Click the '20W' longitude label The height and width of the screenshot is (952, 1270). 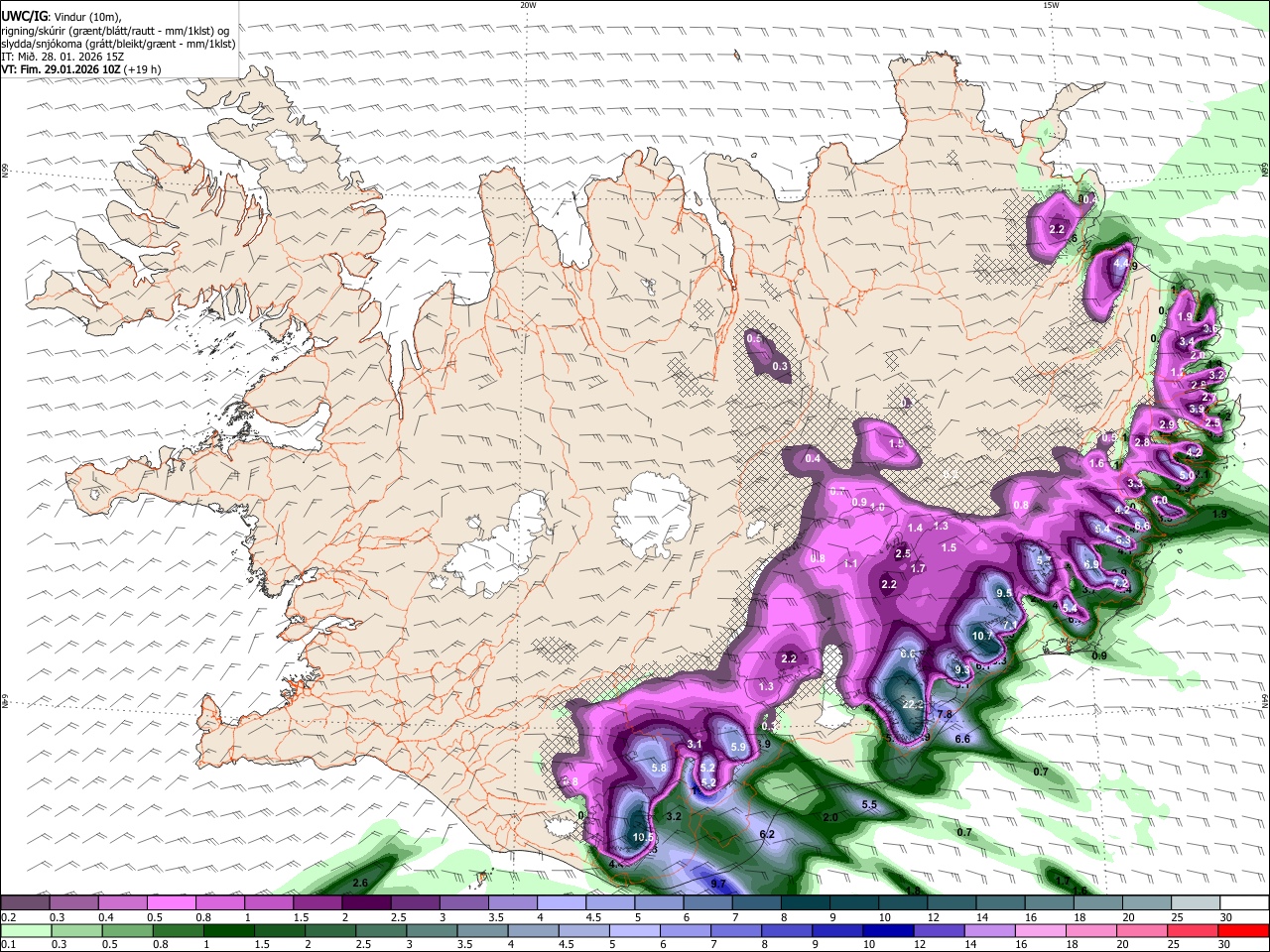coord(528,5)
